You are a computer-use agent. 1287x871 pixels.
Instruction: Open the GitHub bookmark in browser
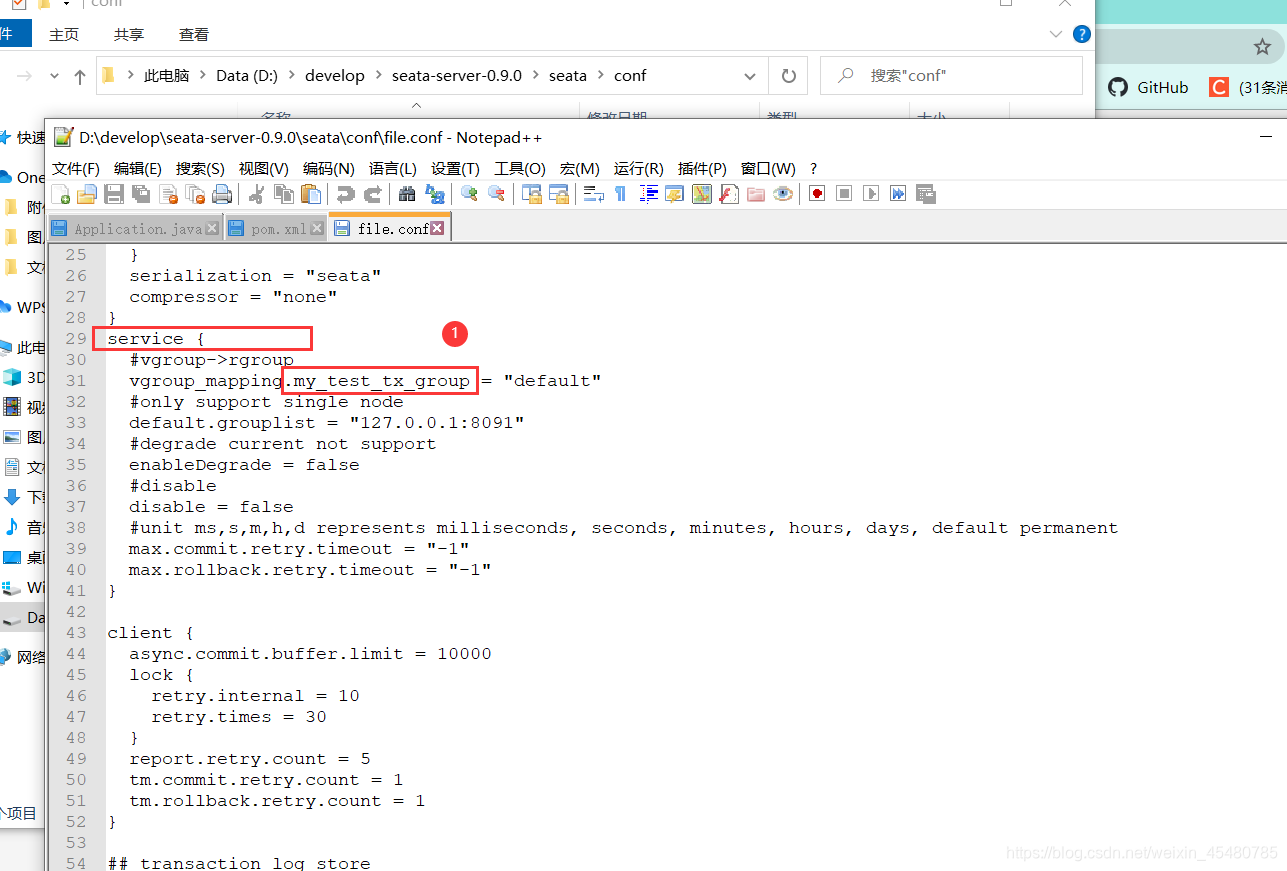click(1149, 88)
